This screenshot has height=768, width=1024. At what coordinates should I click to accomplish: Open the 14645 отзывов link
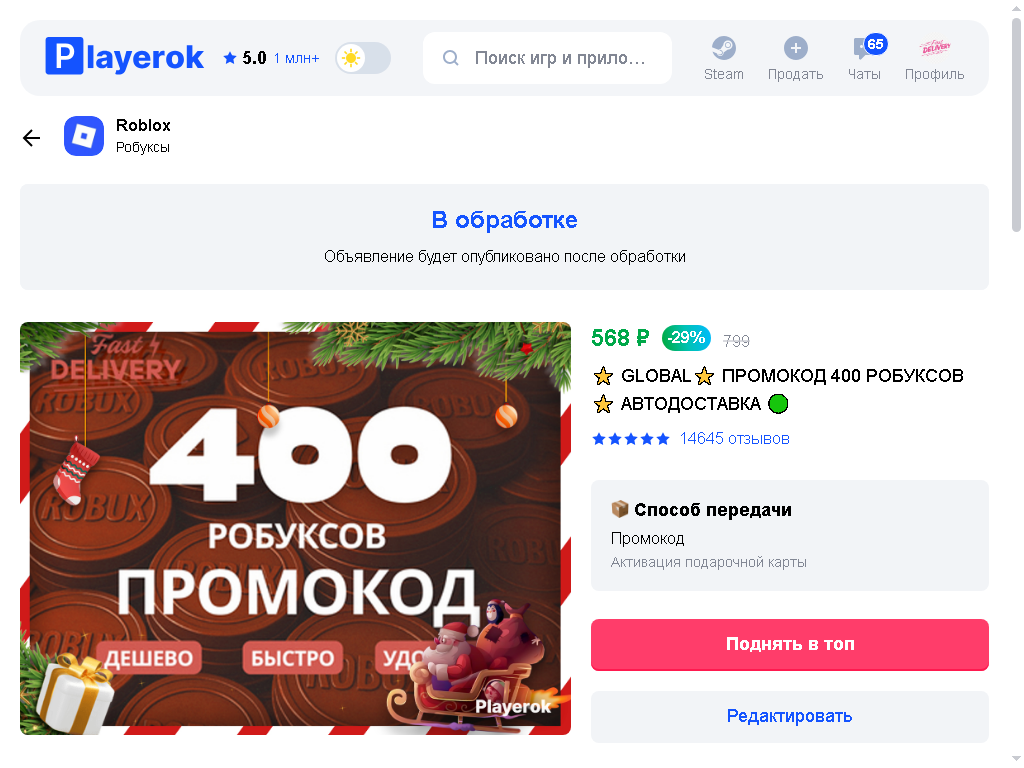coord(734,438)
